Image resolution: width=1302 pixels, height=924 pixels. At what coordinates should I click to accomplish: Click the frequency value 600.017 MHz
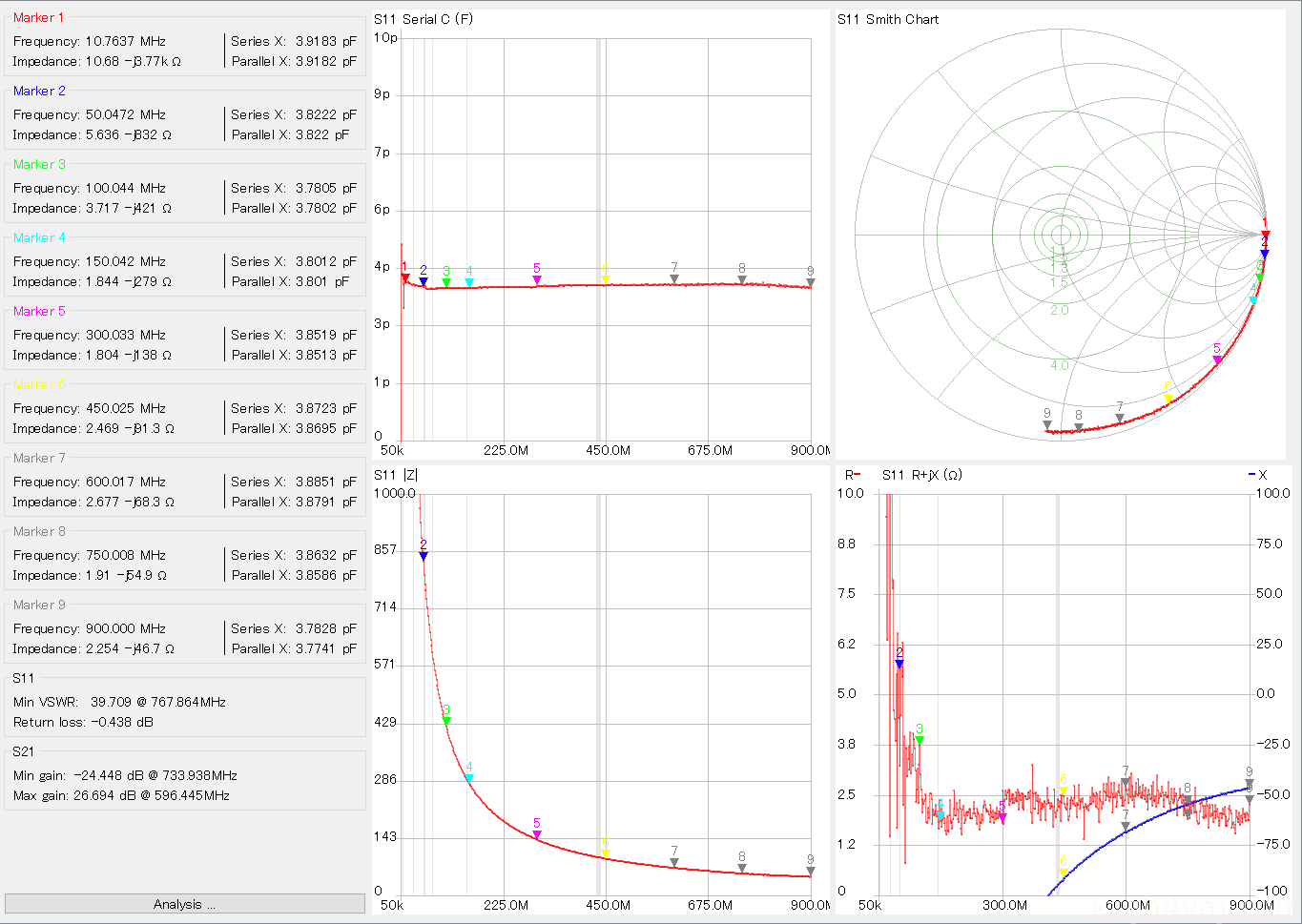[x=125, y=482]
